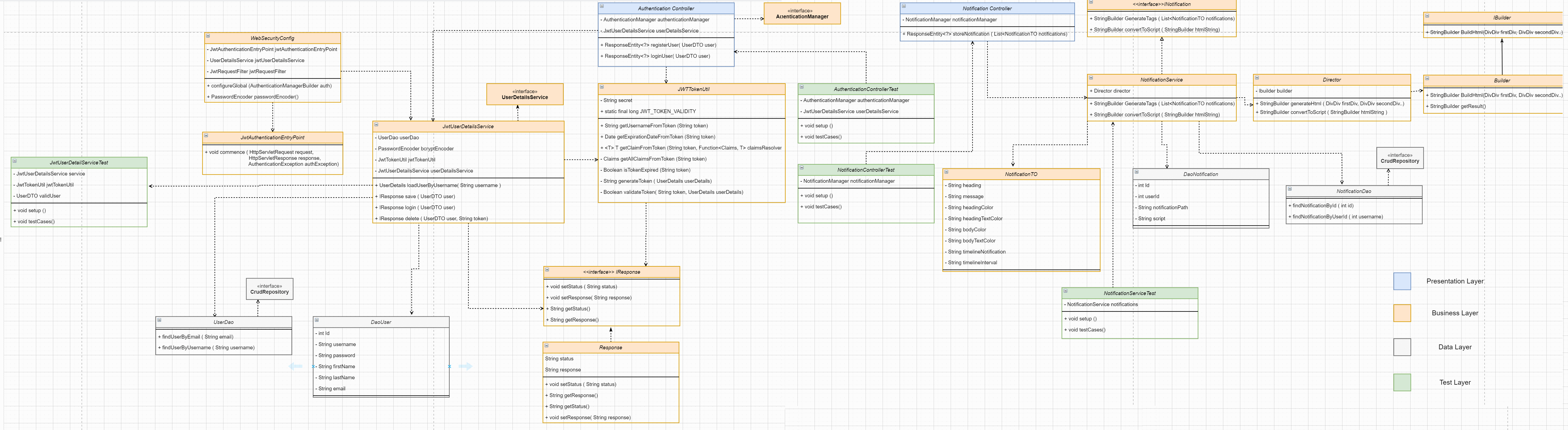1568x430 pixels.
Task: Select the blue Presentation Layer legend swatch
Action: pos(1402,281)
